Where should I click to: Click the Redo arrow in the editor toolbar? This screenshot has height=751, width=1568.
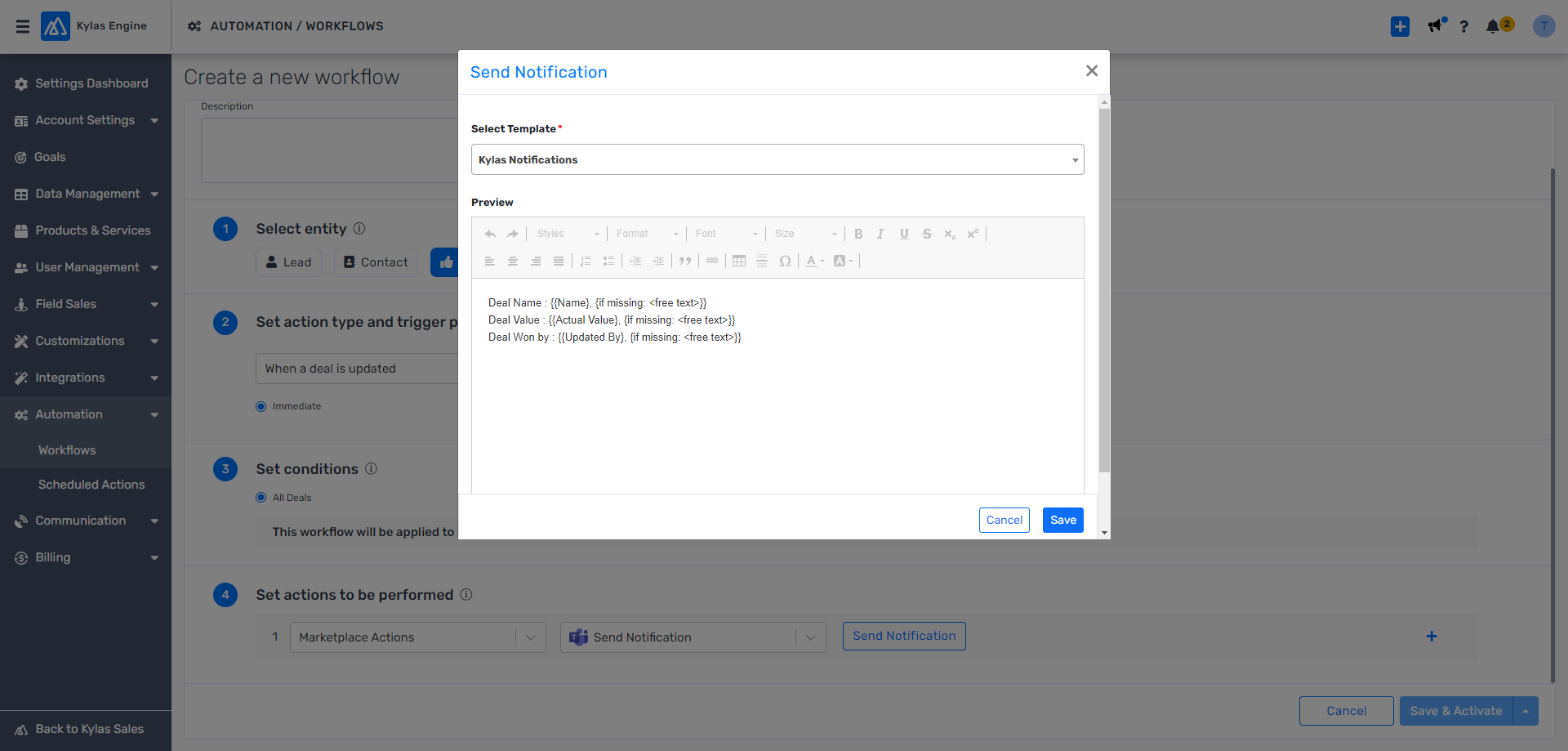pyautogui.click(x=513, y=234)
